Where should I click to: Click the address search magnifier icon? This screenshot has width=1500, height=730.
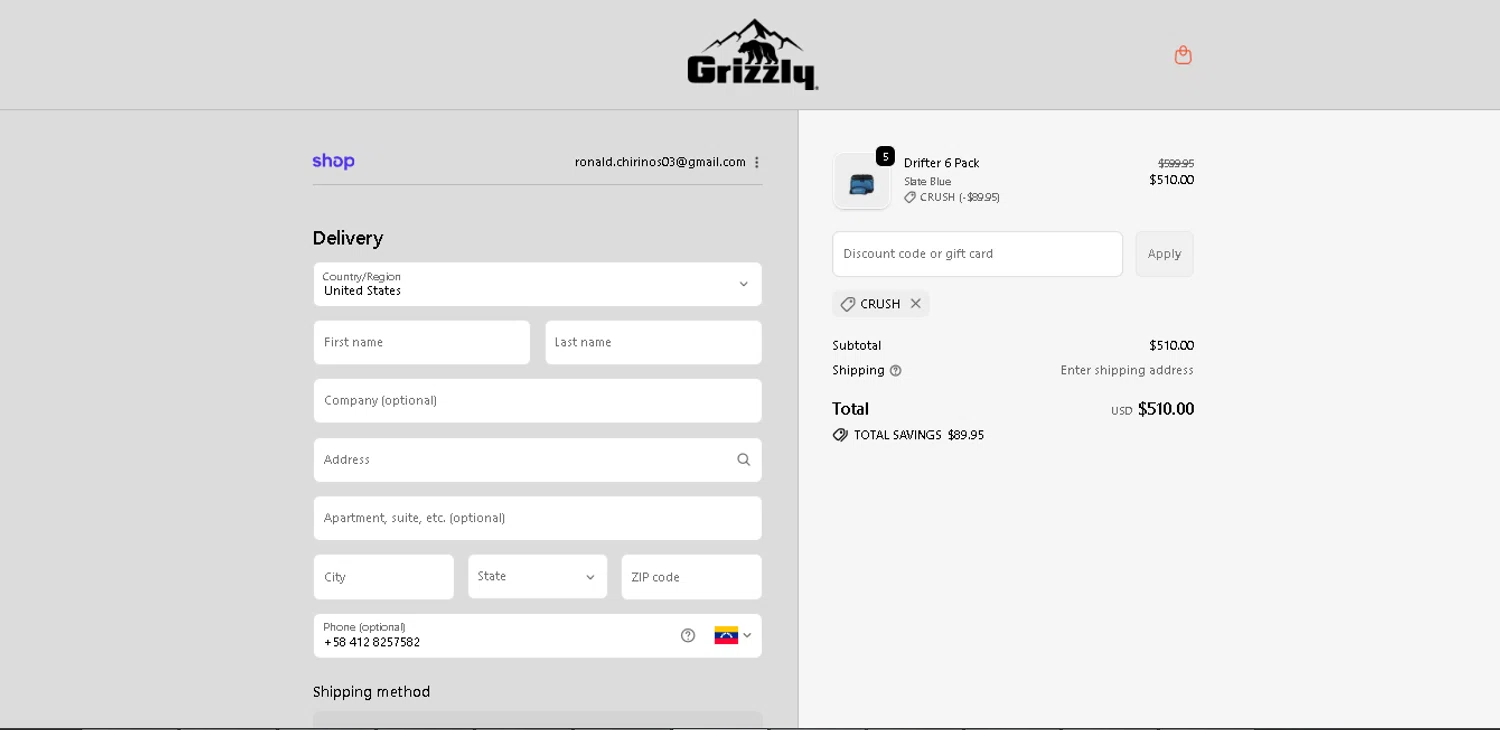pos(743,460)
